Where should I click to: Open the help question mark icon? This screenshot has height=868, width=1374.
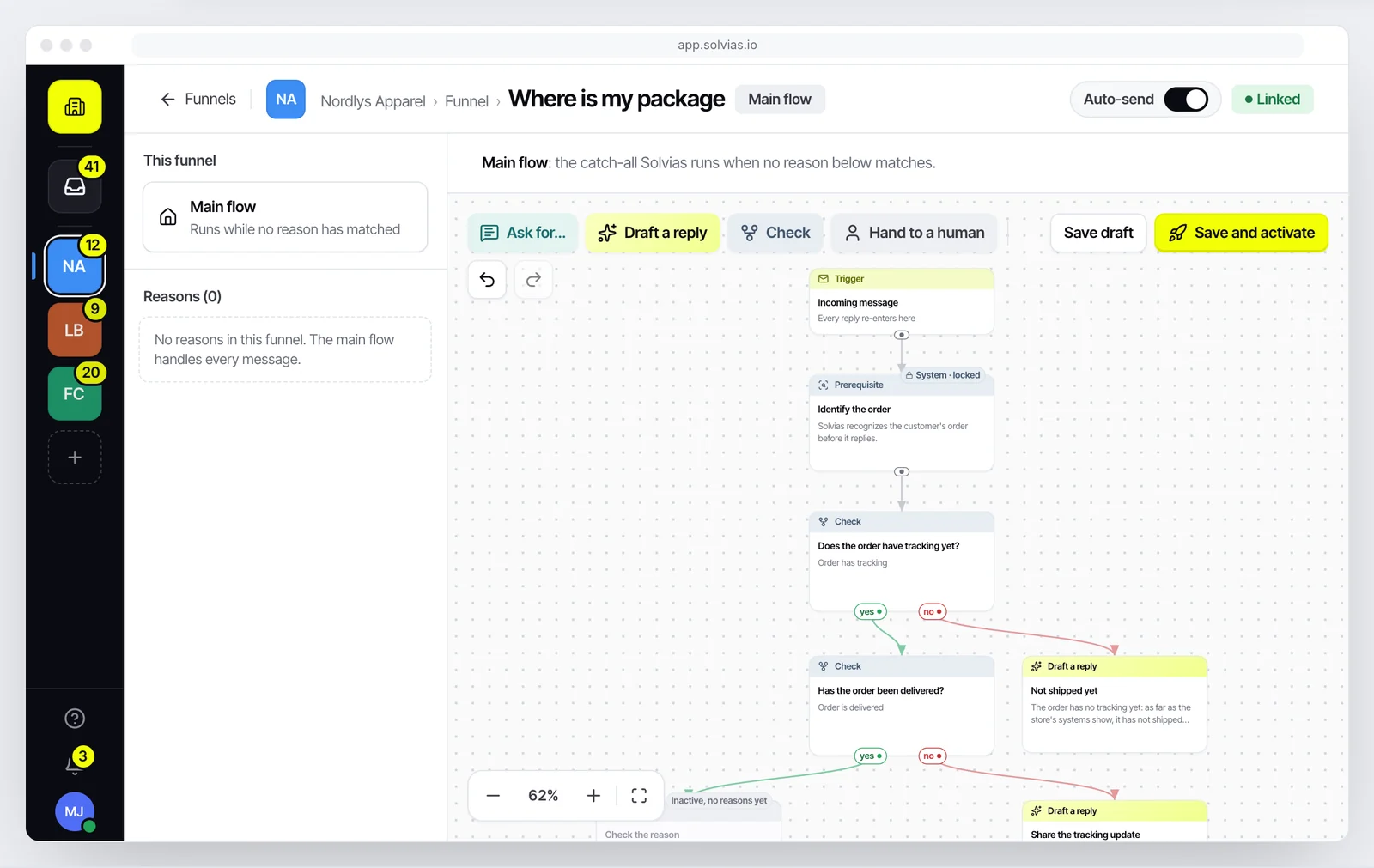(75, 719)
